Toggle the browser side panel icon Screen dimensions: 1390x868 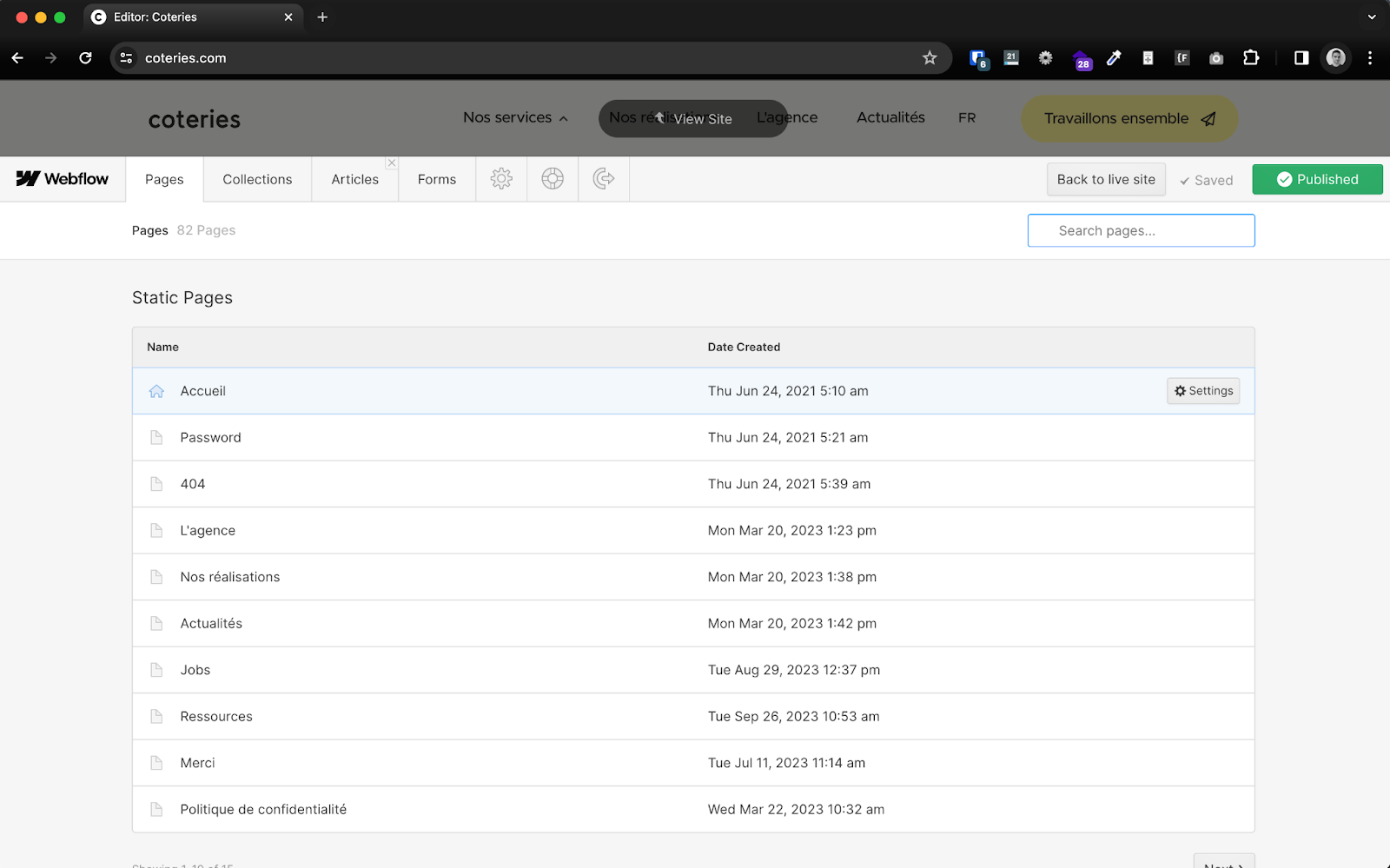click(x=1301, y=58)
